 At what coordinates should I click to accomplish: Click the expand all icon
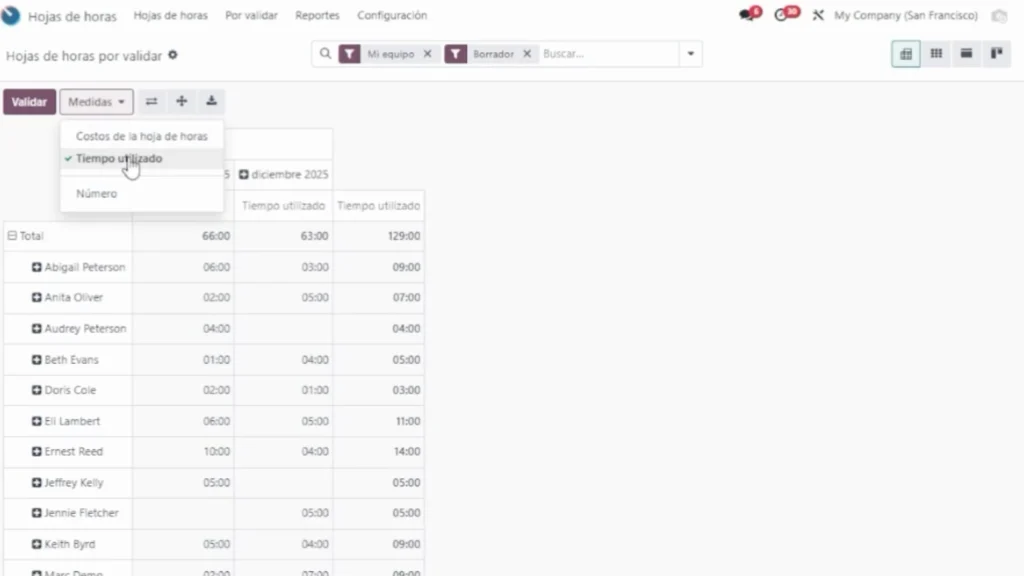point(181,101)
